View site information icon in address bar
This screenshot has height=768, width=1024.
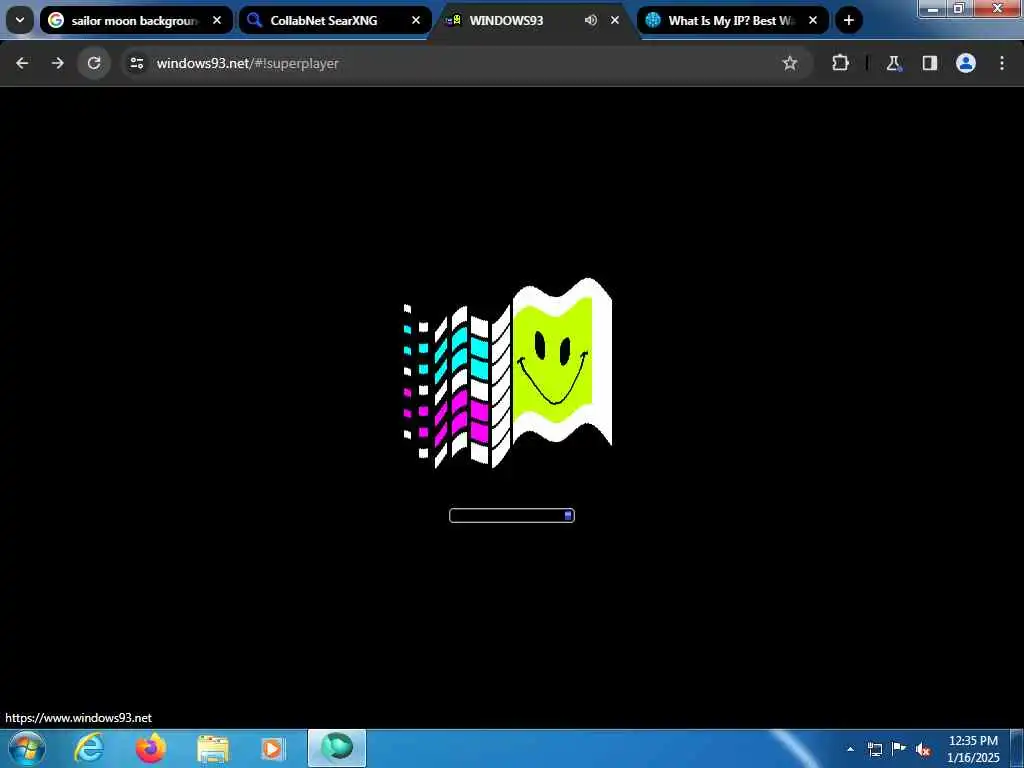[x=136, y=63]
